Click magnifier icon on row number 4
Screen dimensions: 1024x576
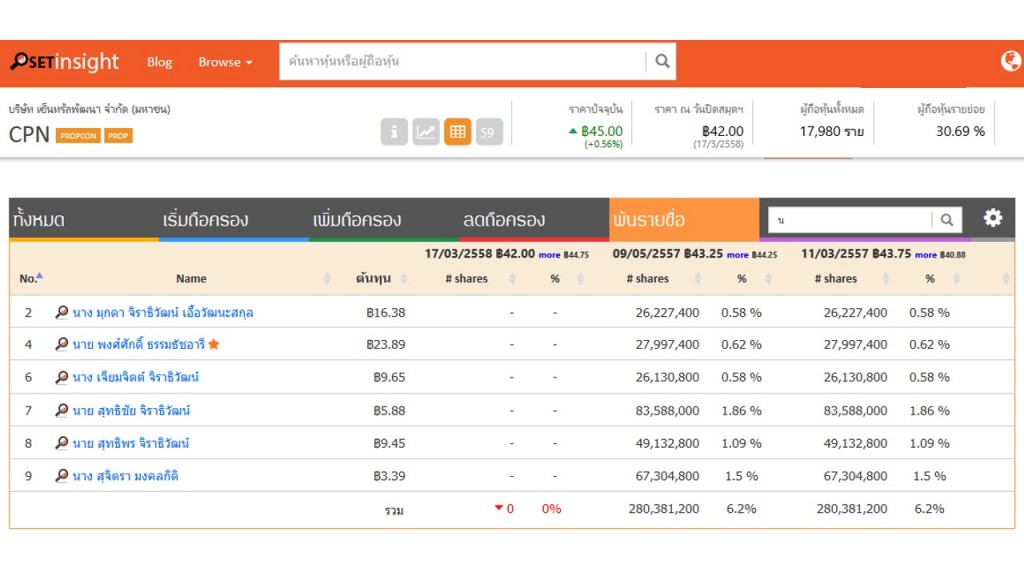tap(61, 344)
